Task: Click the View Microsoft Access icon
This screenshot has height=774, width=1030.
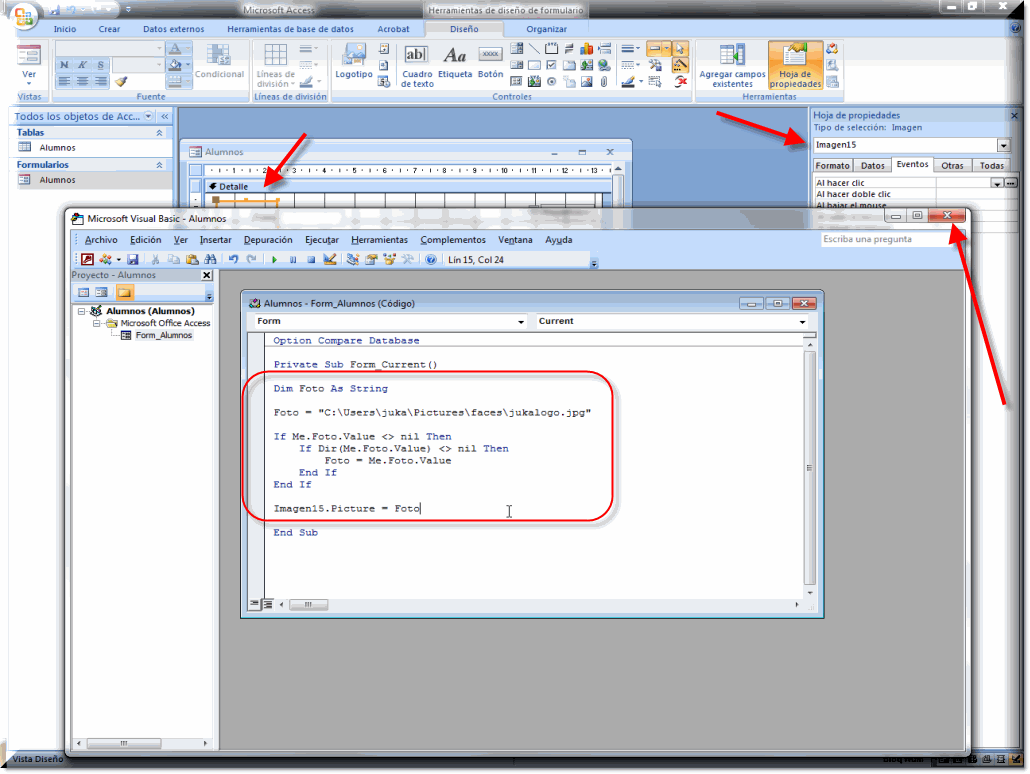Action: coord(88,260)
